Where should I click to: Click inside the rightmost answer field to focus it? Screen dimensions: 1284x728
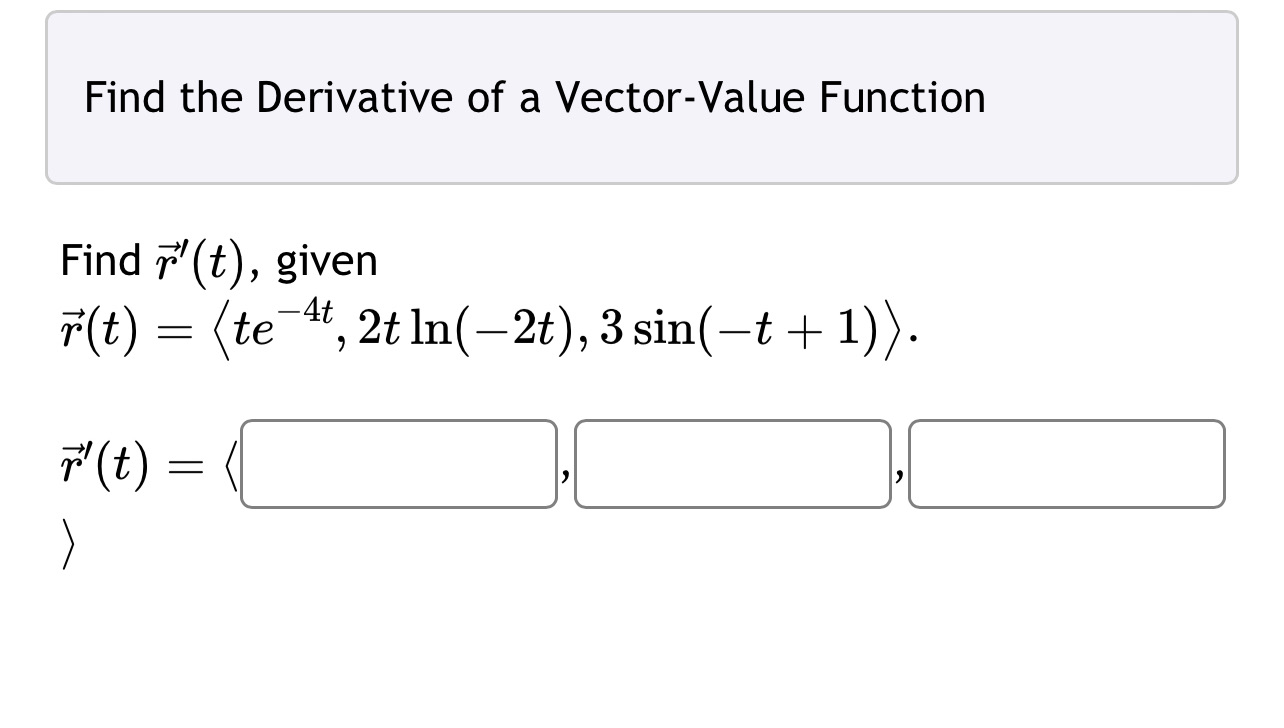tap(1065, 464)
